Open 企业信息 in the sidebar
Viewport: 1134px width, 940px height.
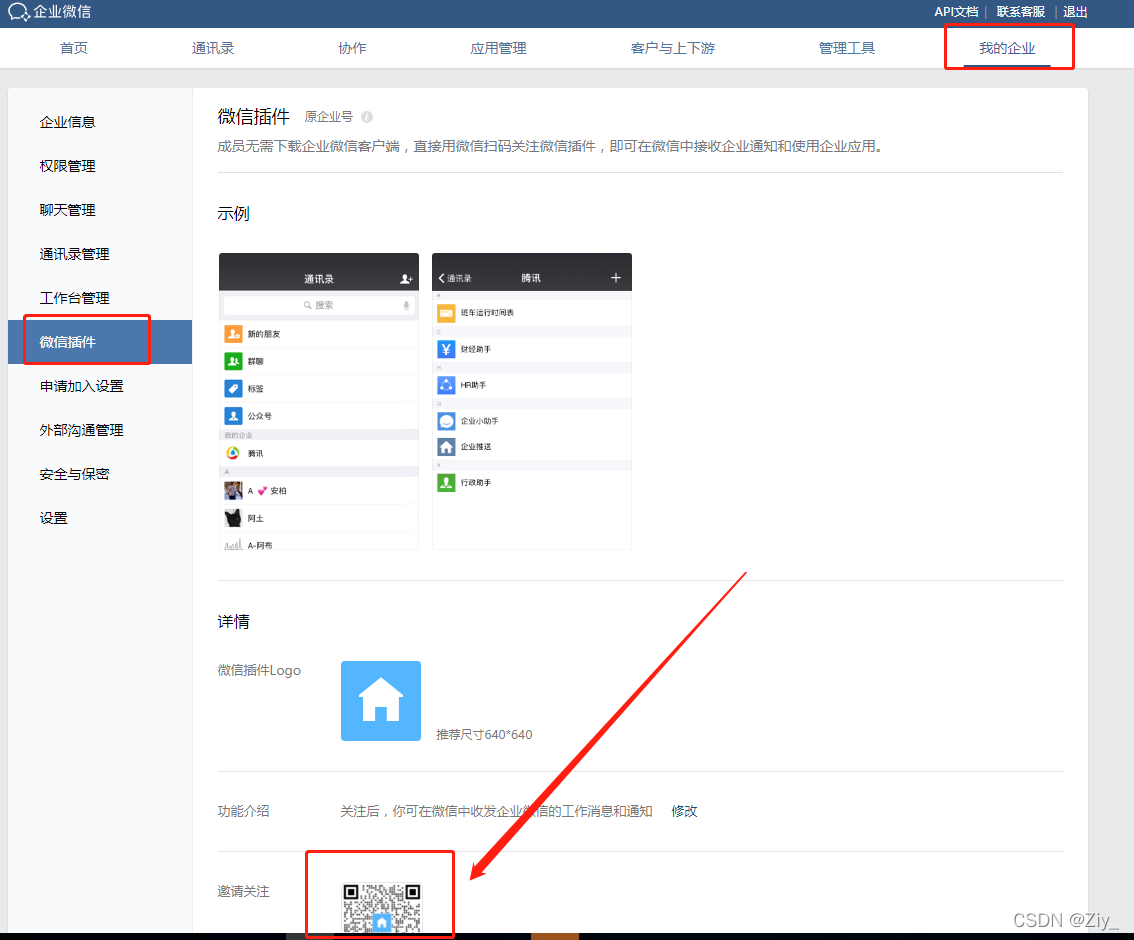click(x=67, y=122)
